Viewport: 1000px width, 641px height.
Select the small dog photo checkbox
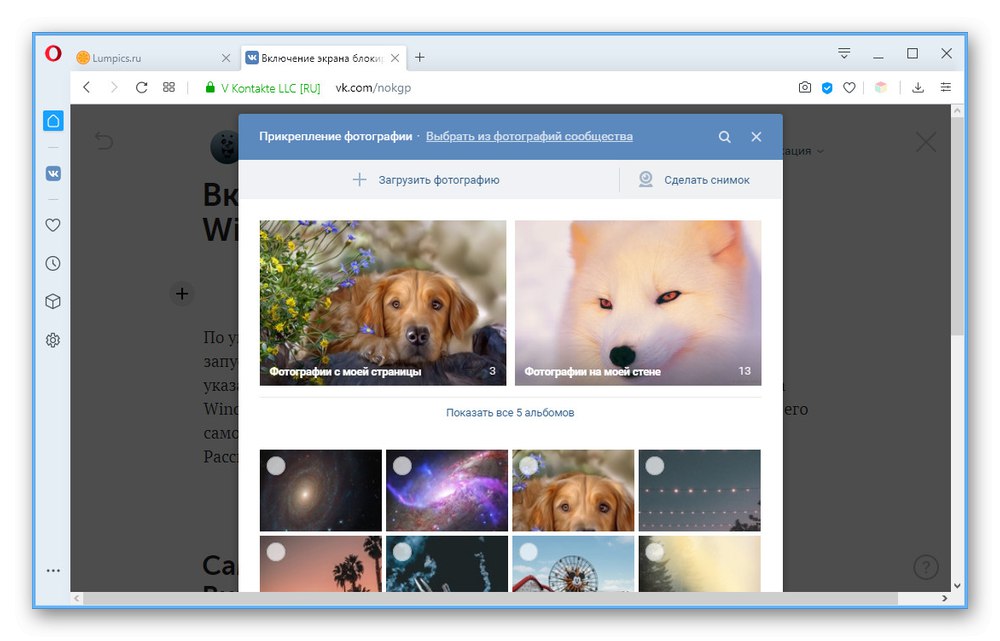(x=529, y=466)
